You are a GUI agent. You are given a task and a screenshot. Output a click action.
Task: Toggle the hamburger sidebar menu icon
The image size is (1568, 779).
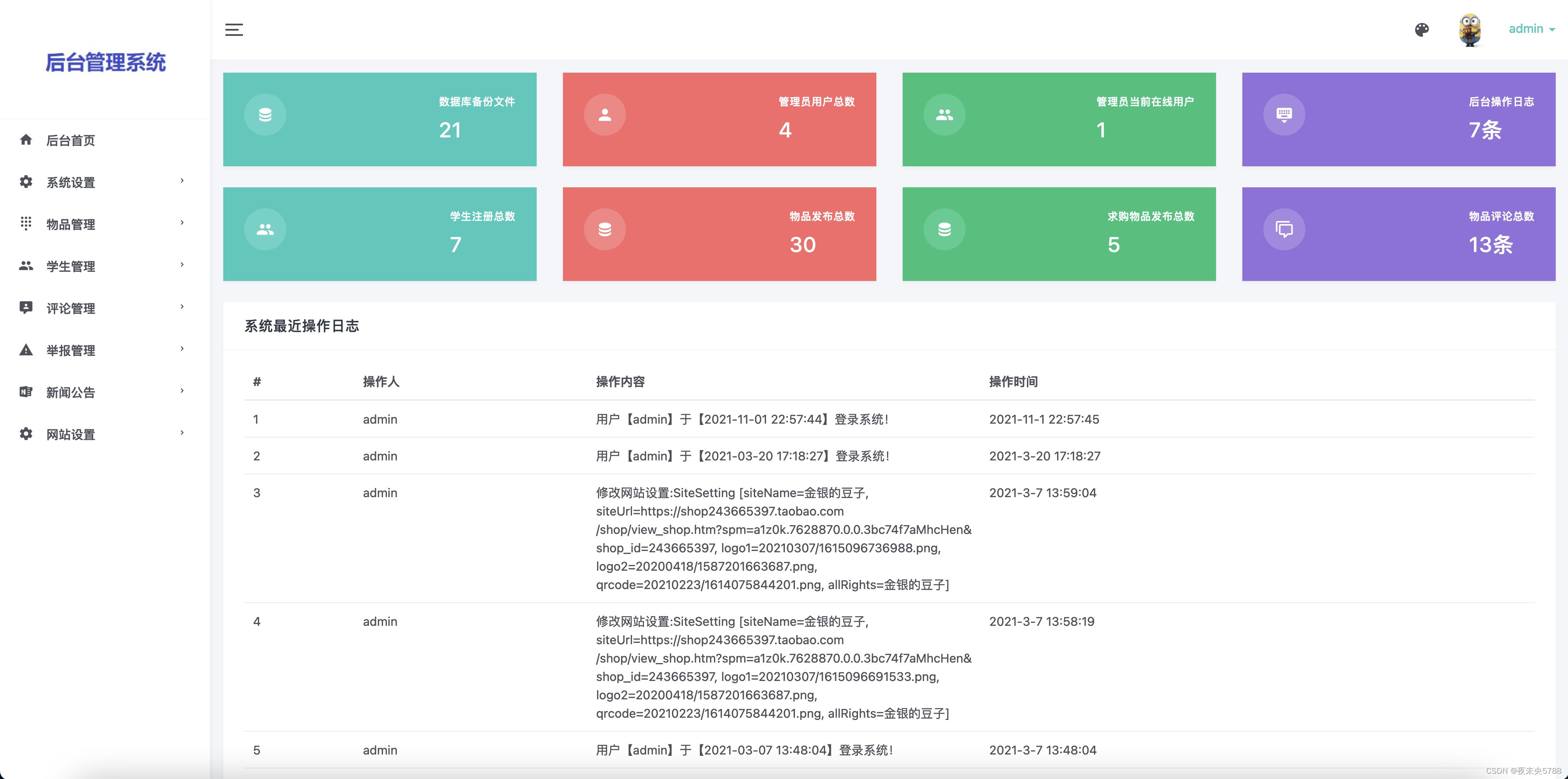point(234,29)
